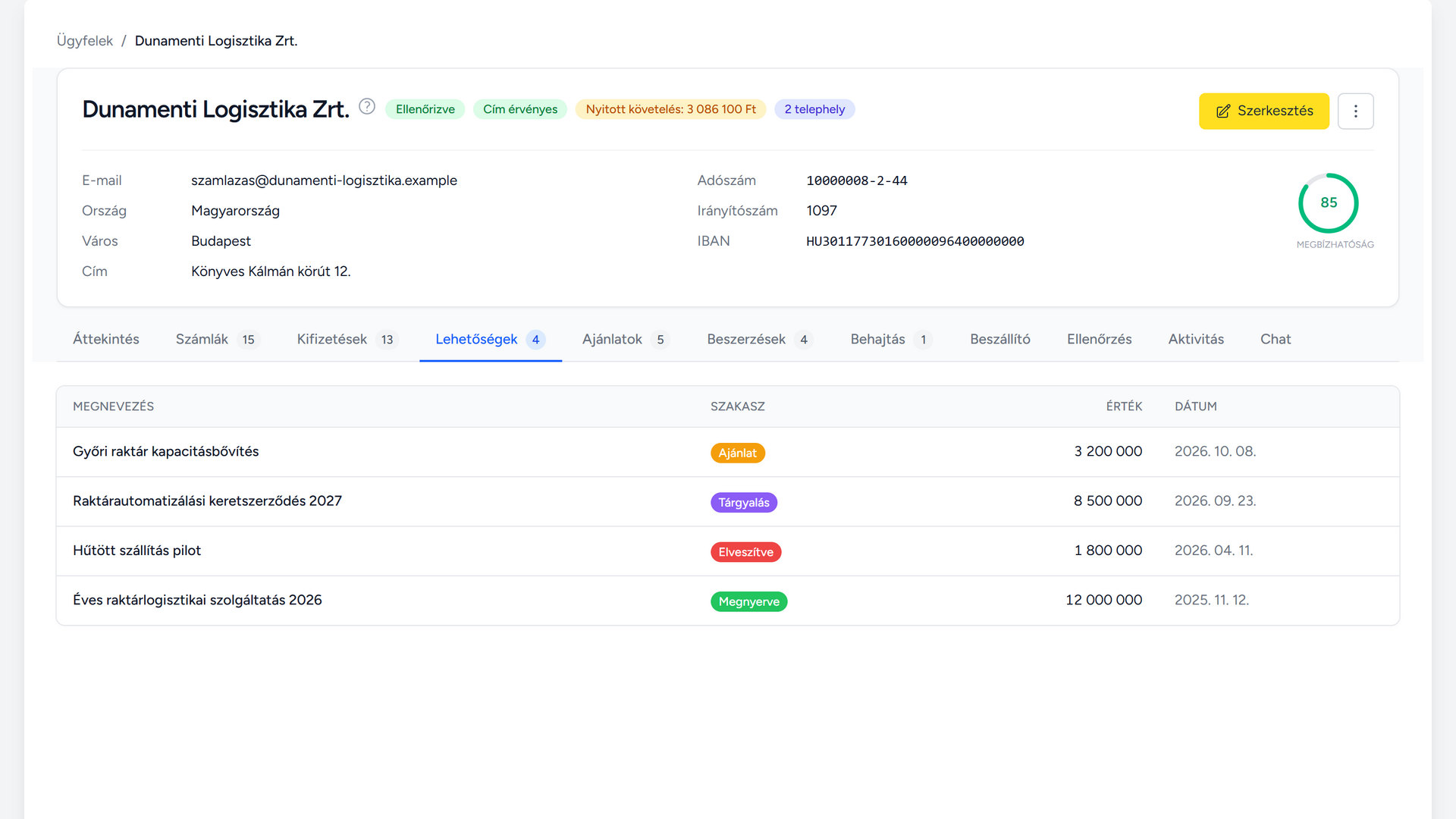Open the Kifizetések tab
This screenshot has width=1456, height=819.
click(x=347, y=340)
